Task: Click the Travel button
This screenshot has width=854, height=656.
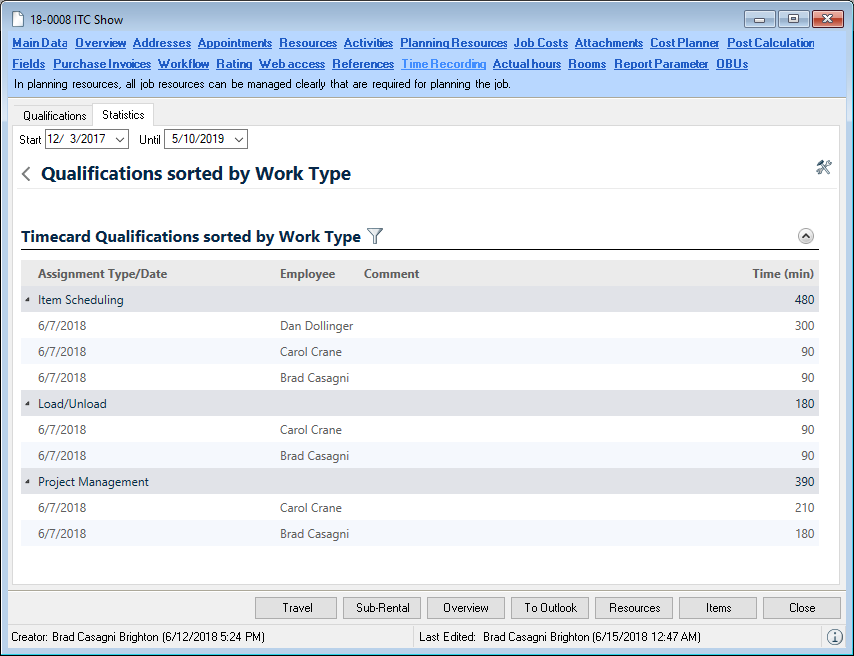Action: (297, 608)
